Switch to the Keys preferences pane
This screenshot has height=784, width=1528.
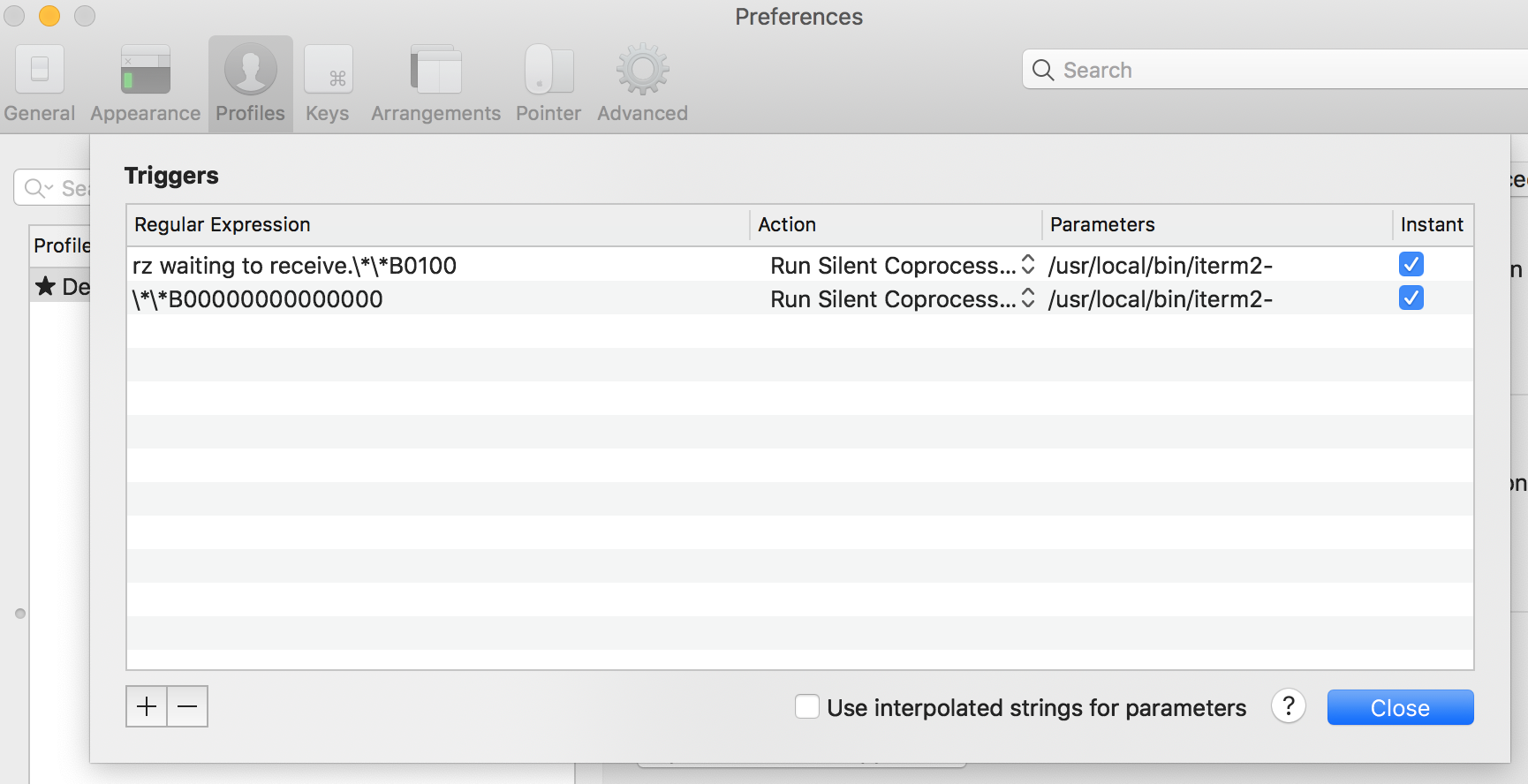[x=328, y=85]
